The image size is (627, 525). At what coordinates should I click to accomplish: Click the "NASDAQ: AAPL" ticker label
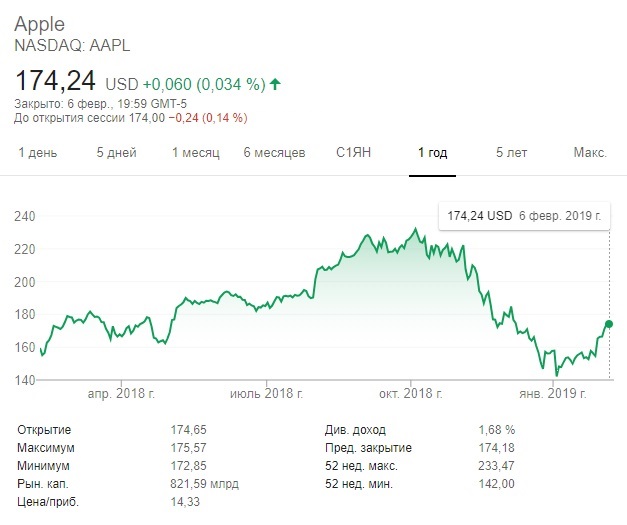(x=73, y=45)
